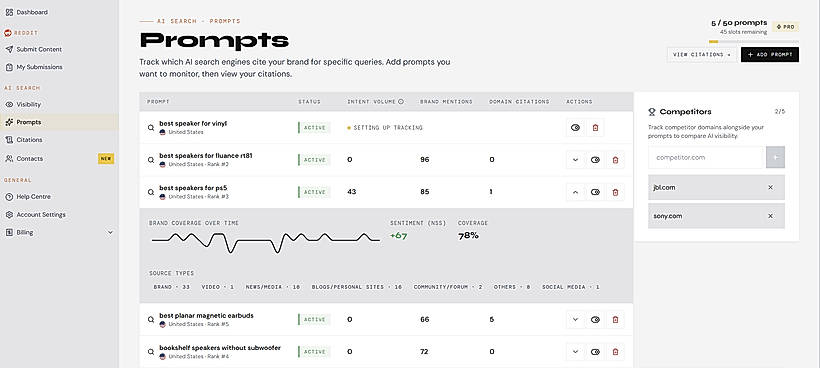
Task: Delete best speakers for ps5 prompt
Action: coord(615,192)
